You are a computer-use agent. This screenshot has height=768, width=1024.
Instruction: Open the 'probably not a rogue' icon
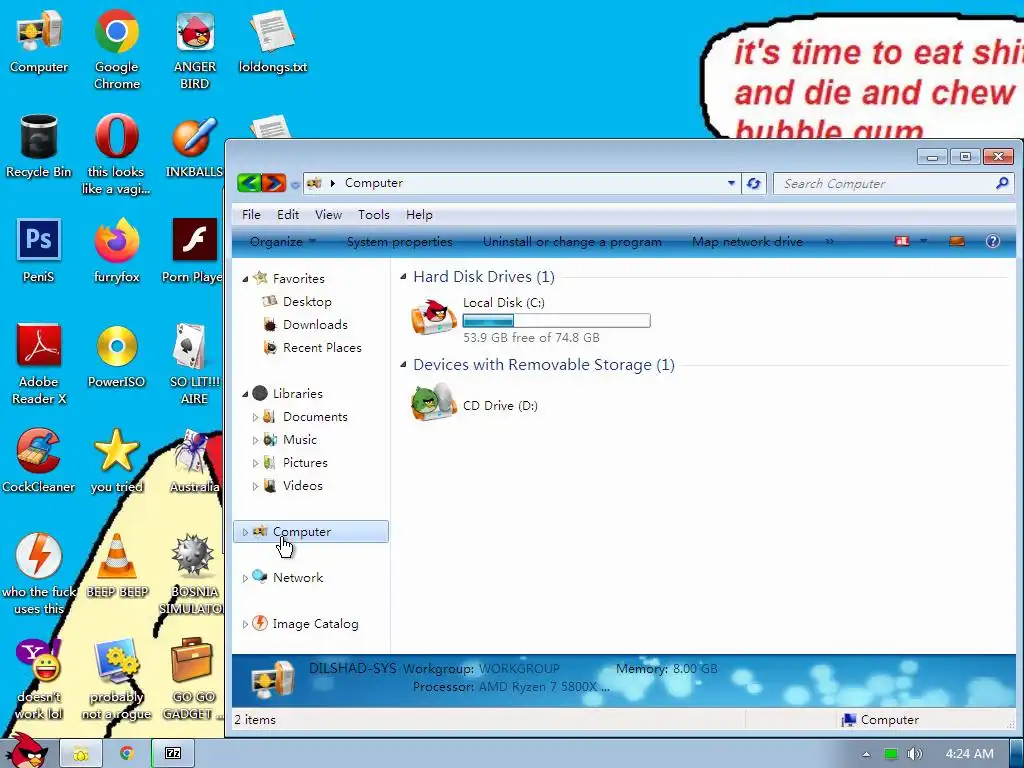click(x=116, y=679)
